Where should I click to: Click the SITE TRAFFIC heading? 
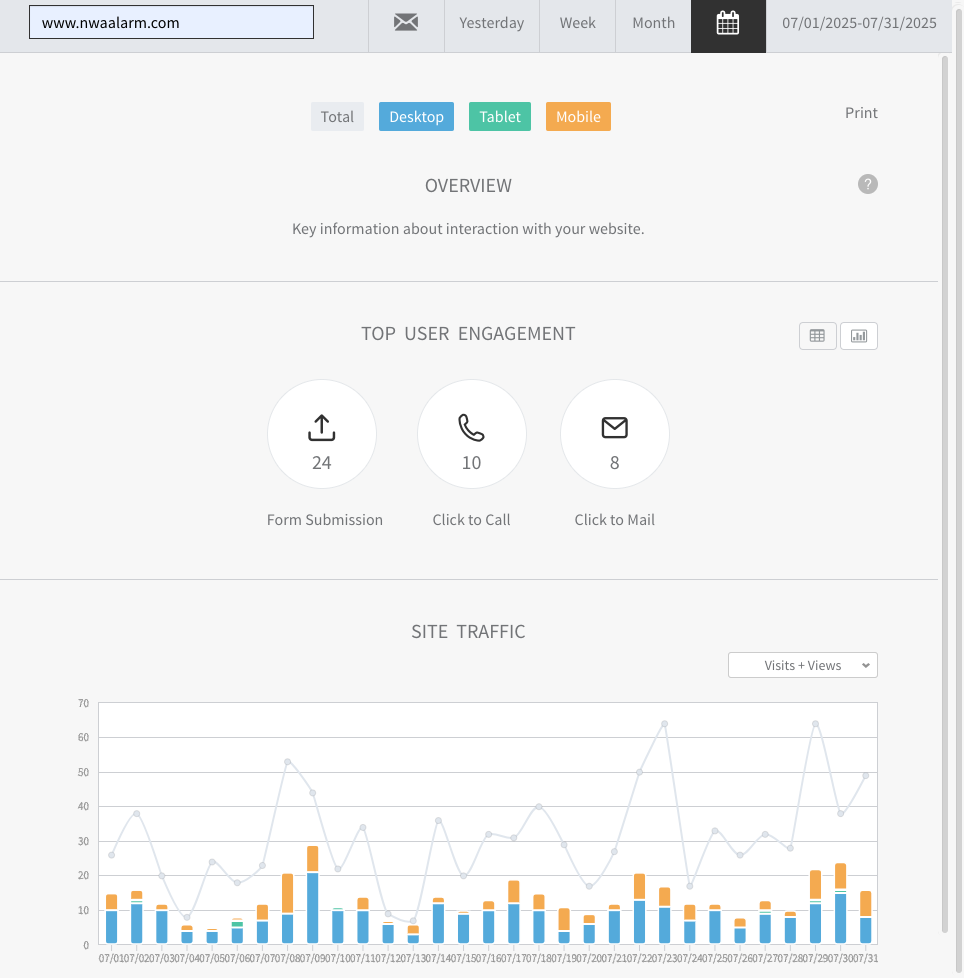pos(468,632)
